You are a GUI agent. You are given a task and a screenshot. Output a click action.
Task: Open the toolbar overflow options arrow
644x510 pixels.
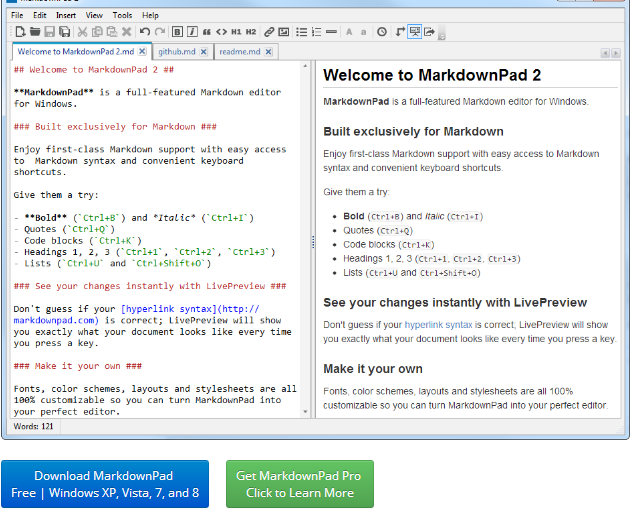click(x=442, y=37)
